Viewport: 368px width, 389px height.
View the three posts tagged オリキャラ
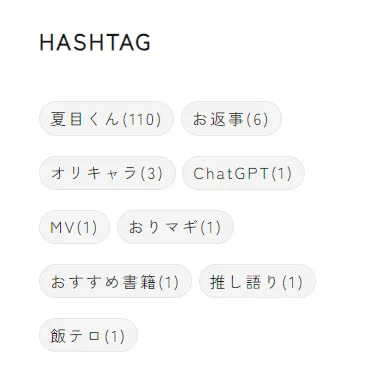(107, 173)
